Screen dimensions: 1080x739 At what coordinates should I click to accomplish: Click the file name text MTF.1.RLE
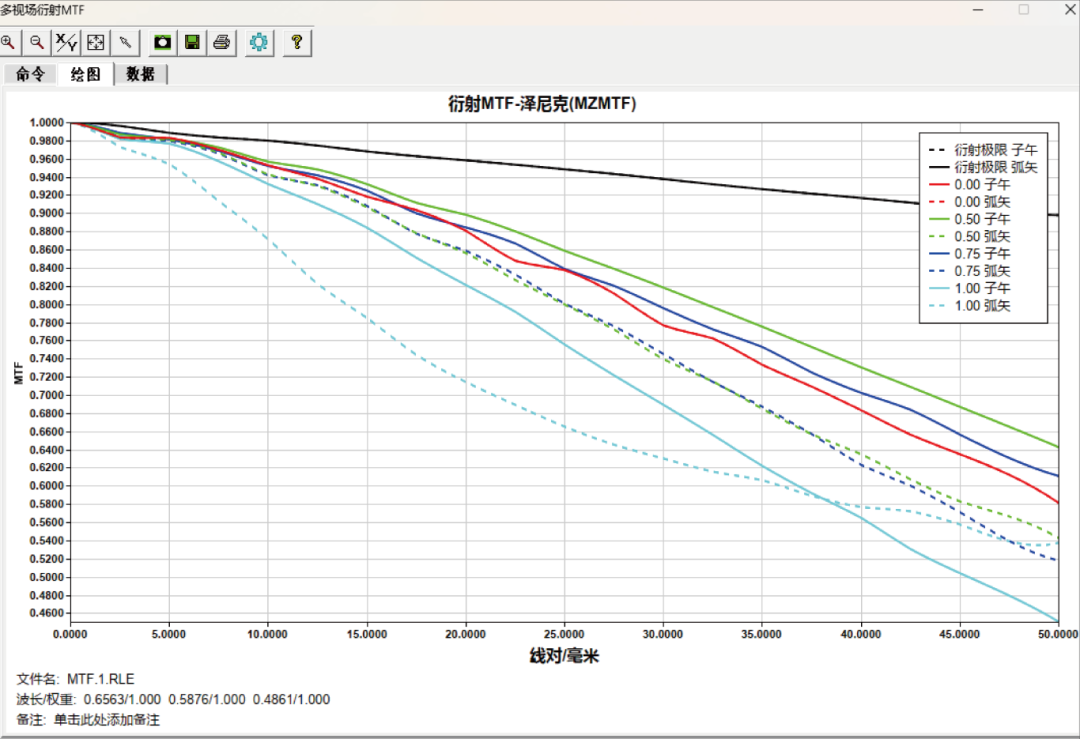point(101,679)
